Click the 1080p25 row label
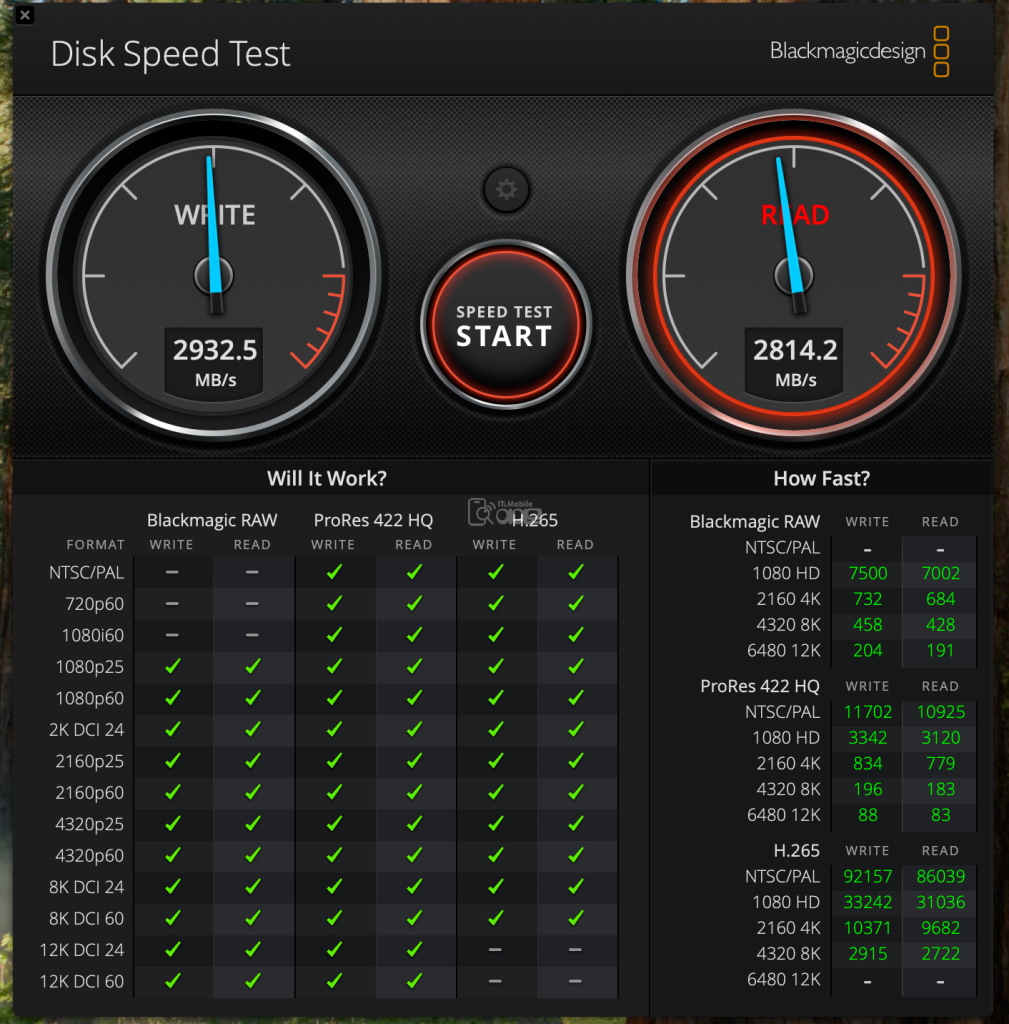The image size is (1009, 1024). (89, 667)
